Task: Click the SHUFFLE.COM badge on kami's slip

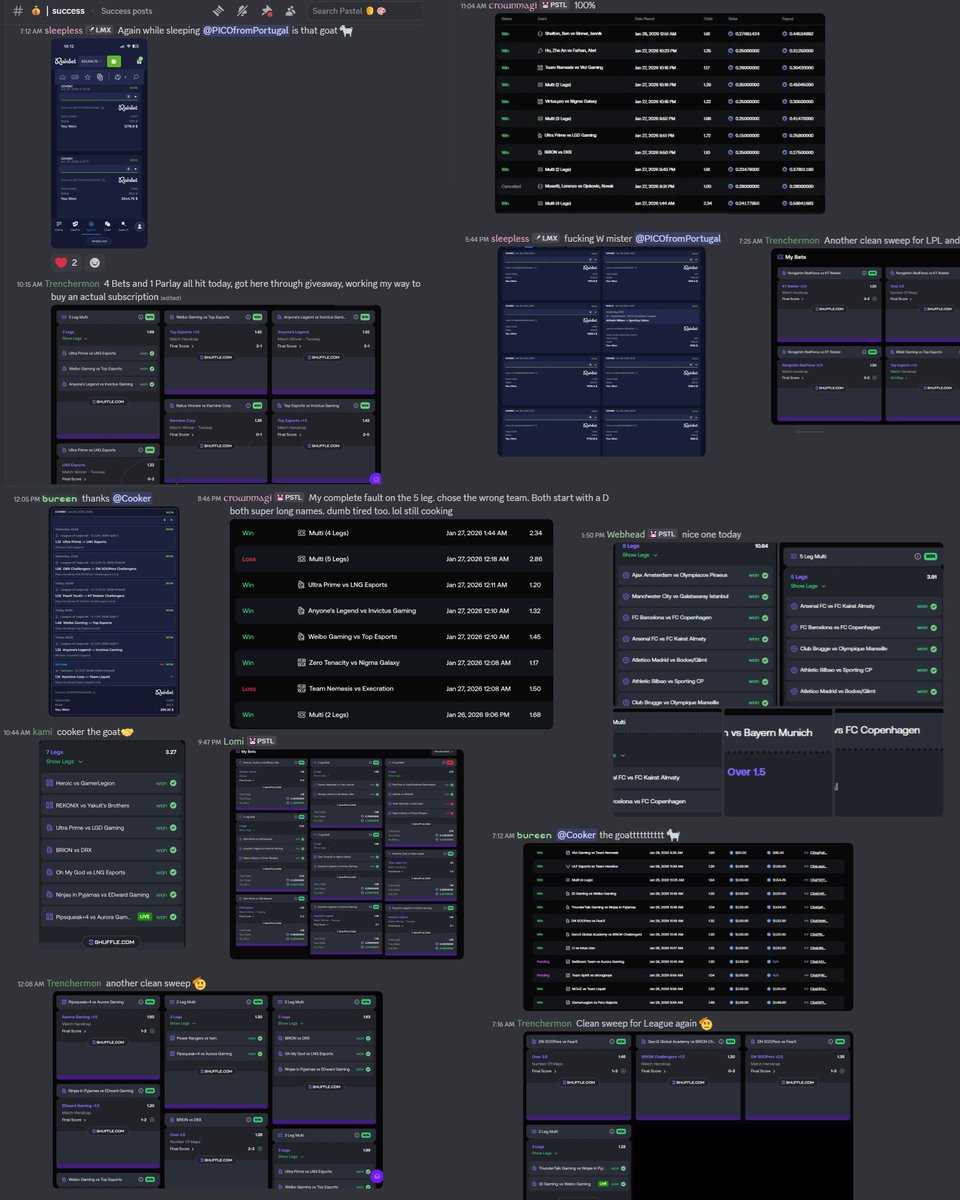Action: tap(111, 941)
